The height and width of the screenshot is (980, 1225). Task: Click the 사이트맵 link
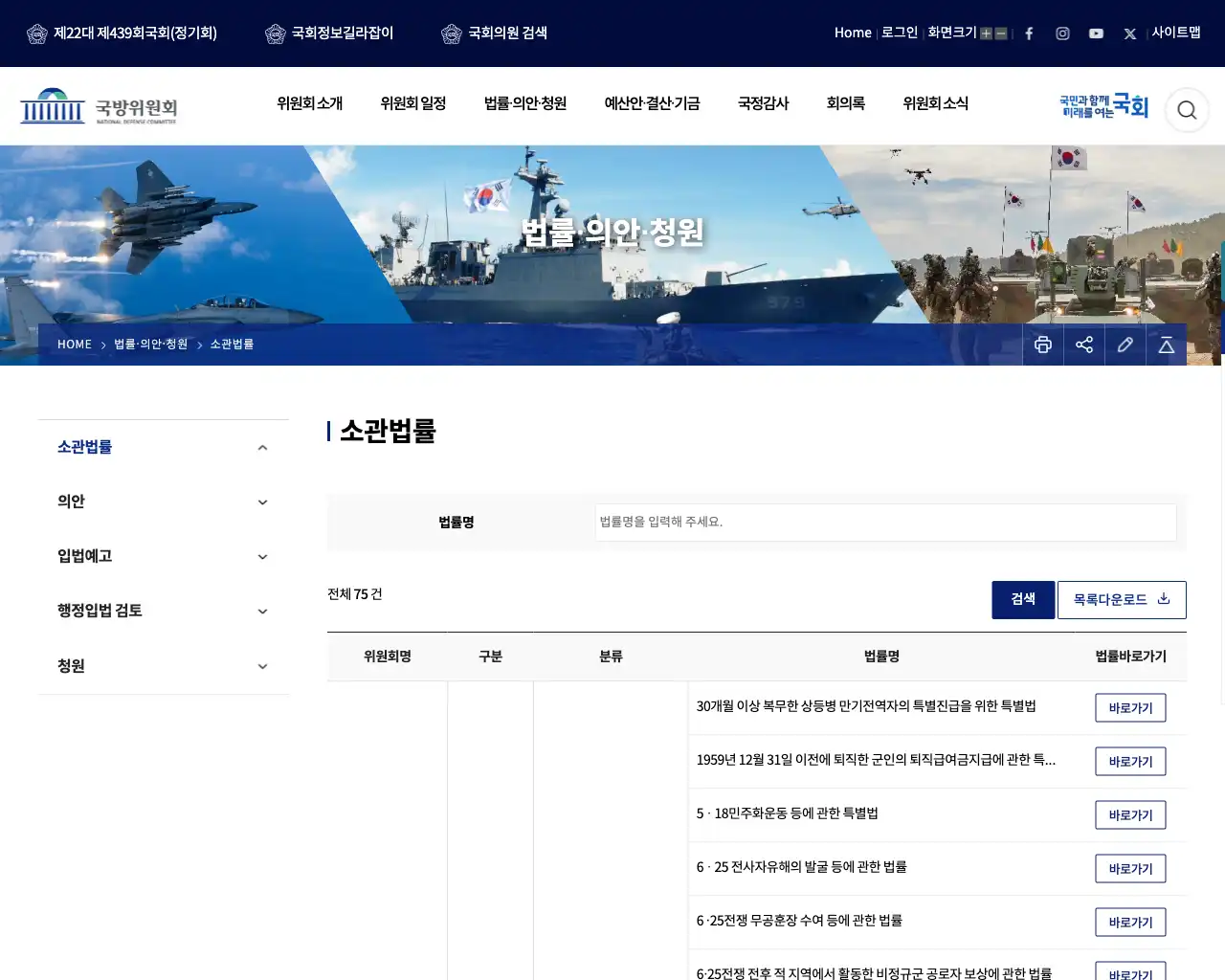point(1176,33)
